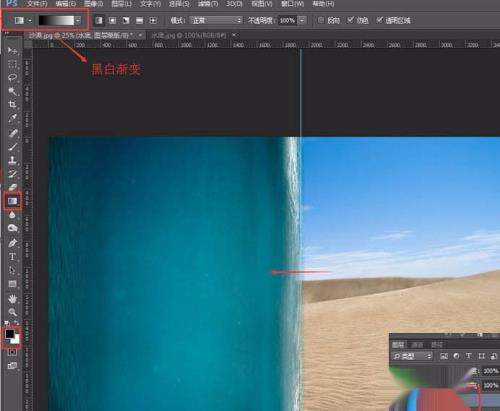
Task: Filter layers by adjustment layers icon
Action: click(456, 356)
